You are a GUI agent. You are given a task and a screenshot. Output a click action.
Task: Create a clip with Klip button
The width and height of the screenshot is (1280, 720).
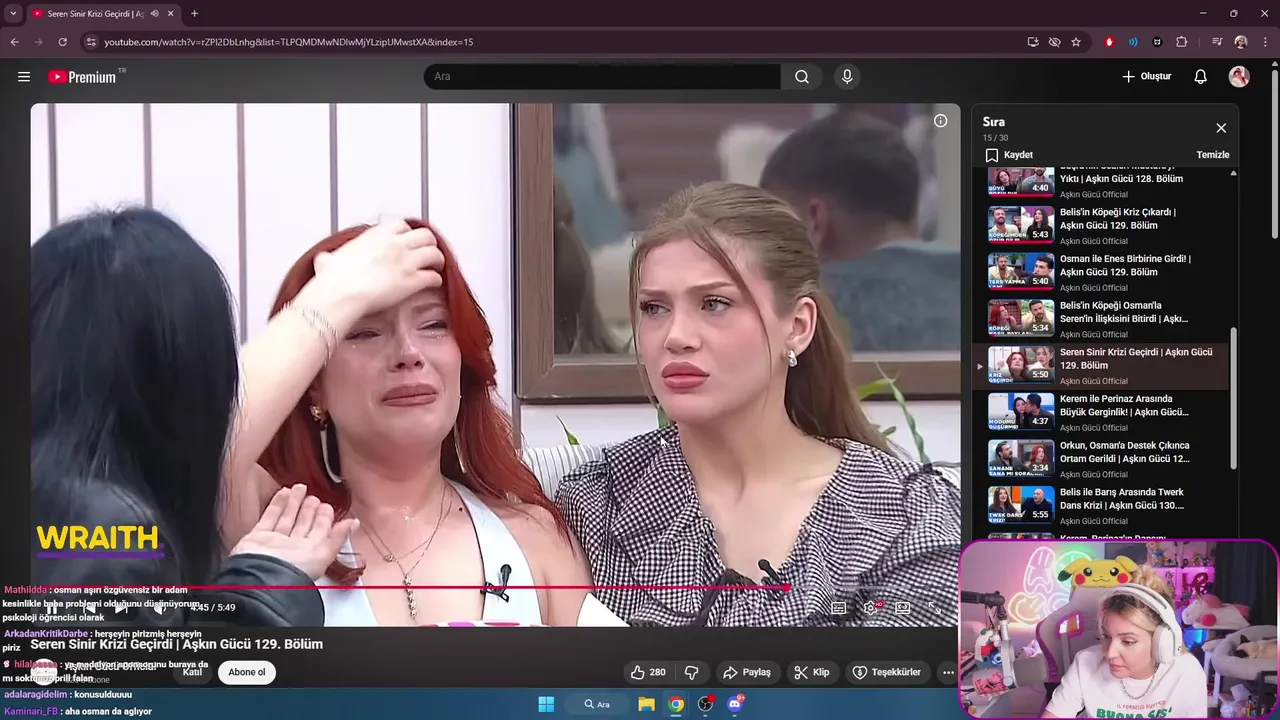[x=812, y=672]
